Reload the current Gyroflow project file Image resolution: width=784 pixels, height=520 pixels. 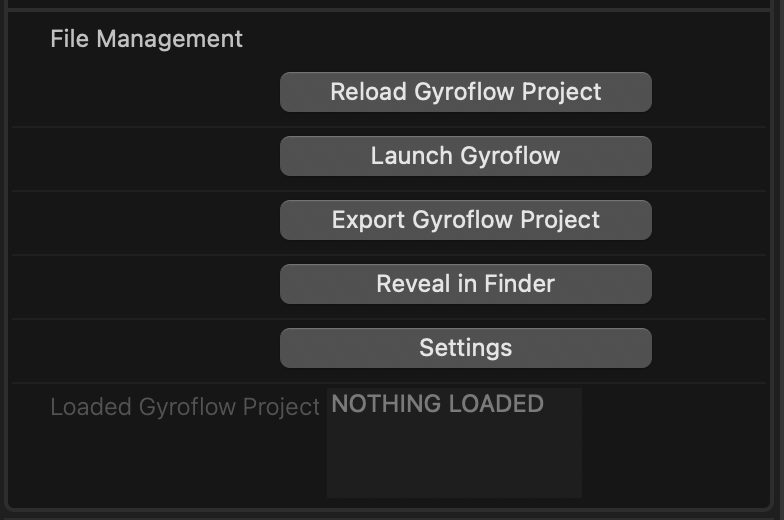click(x=466, y=92)
